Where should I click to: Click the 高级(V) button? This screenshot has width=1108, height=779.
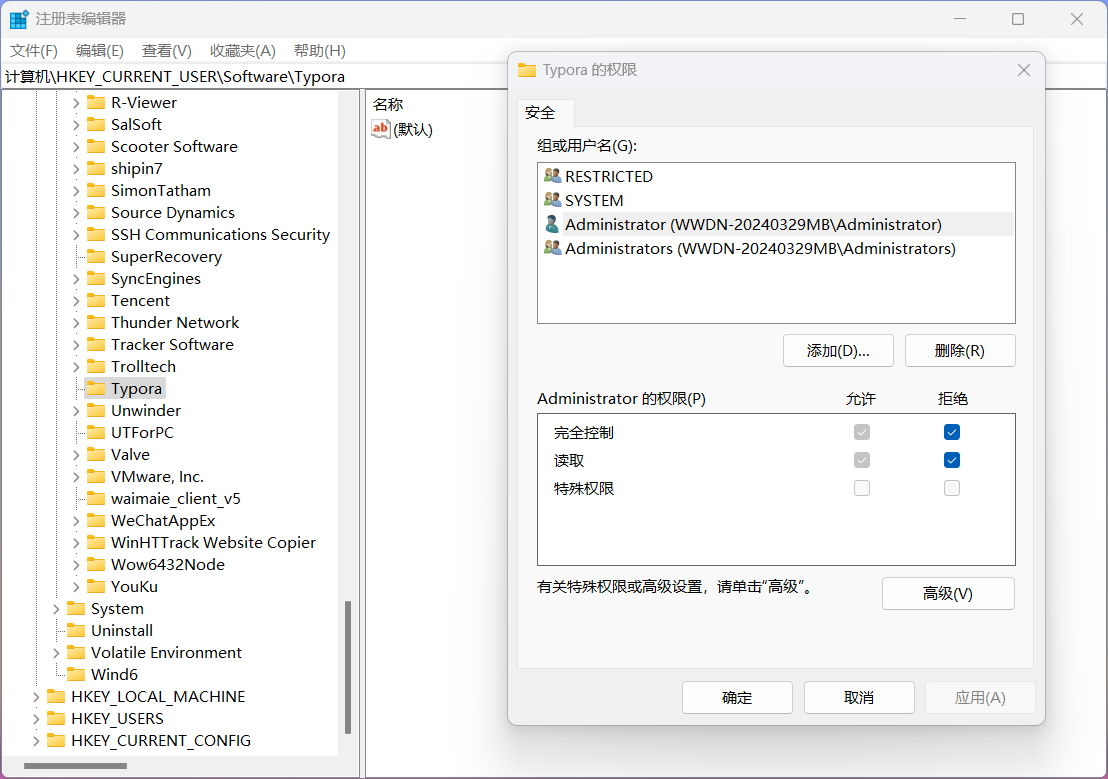coord(947,593)
